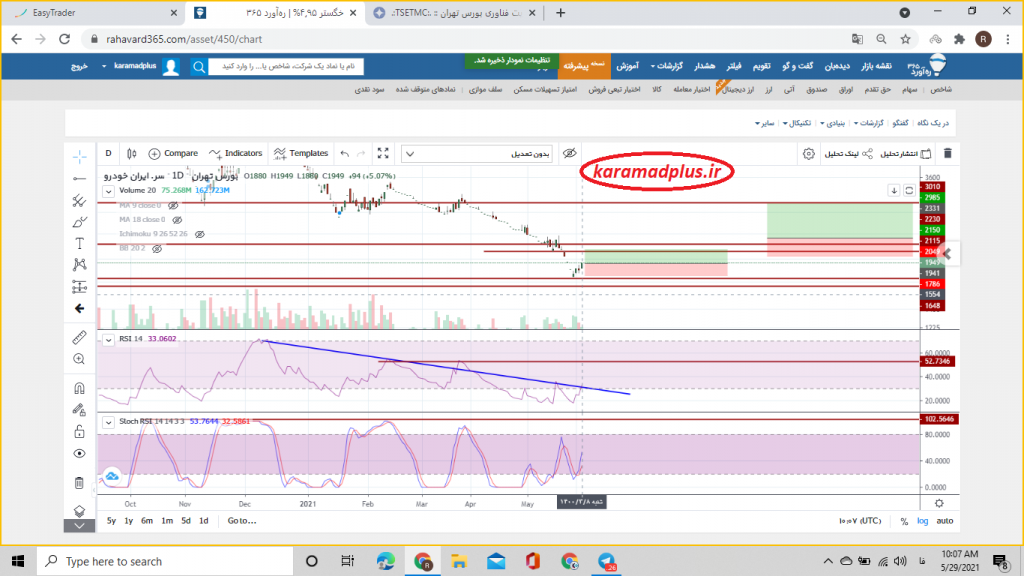Open the prediction and measurement tools

click(x=79, y=287)
